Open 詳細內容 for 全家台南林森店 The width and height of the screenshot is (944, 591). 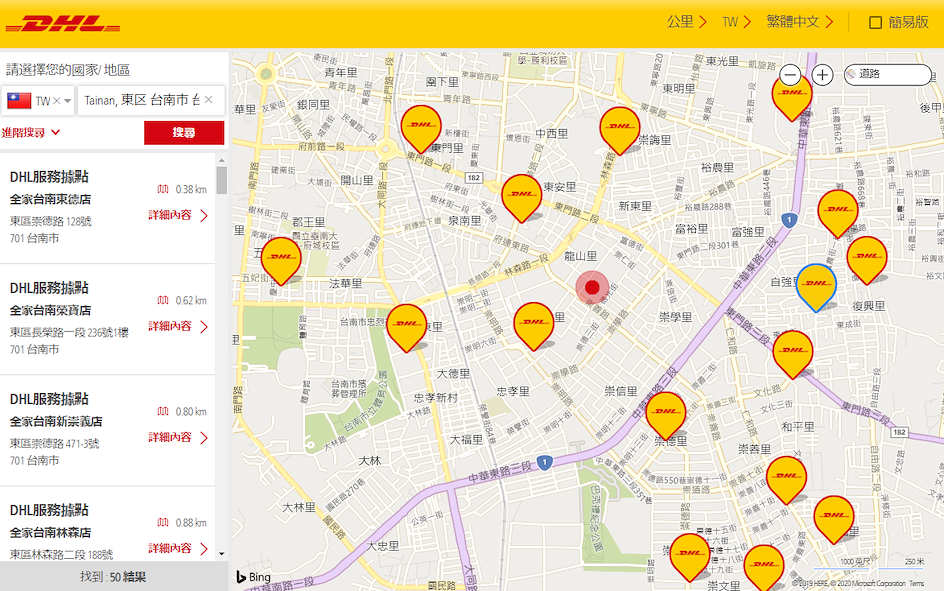(x=178, y=548)
